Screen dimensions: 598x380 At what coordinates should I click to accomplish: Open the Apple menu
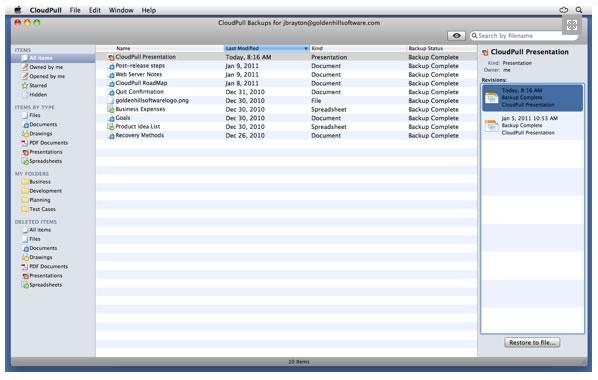click(18, 10)
